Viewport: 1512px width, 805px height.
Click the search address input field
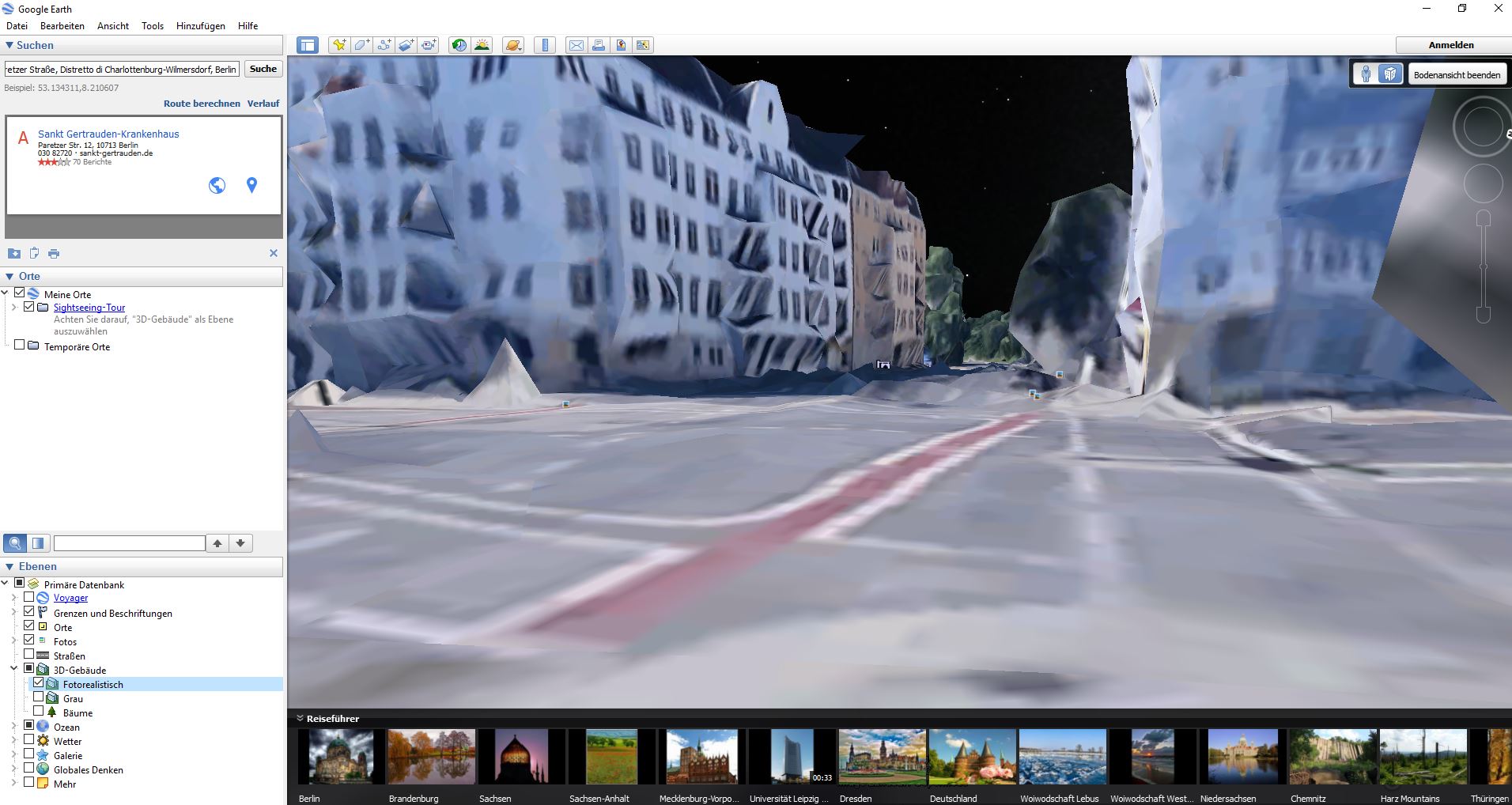point(122,70)
